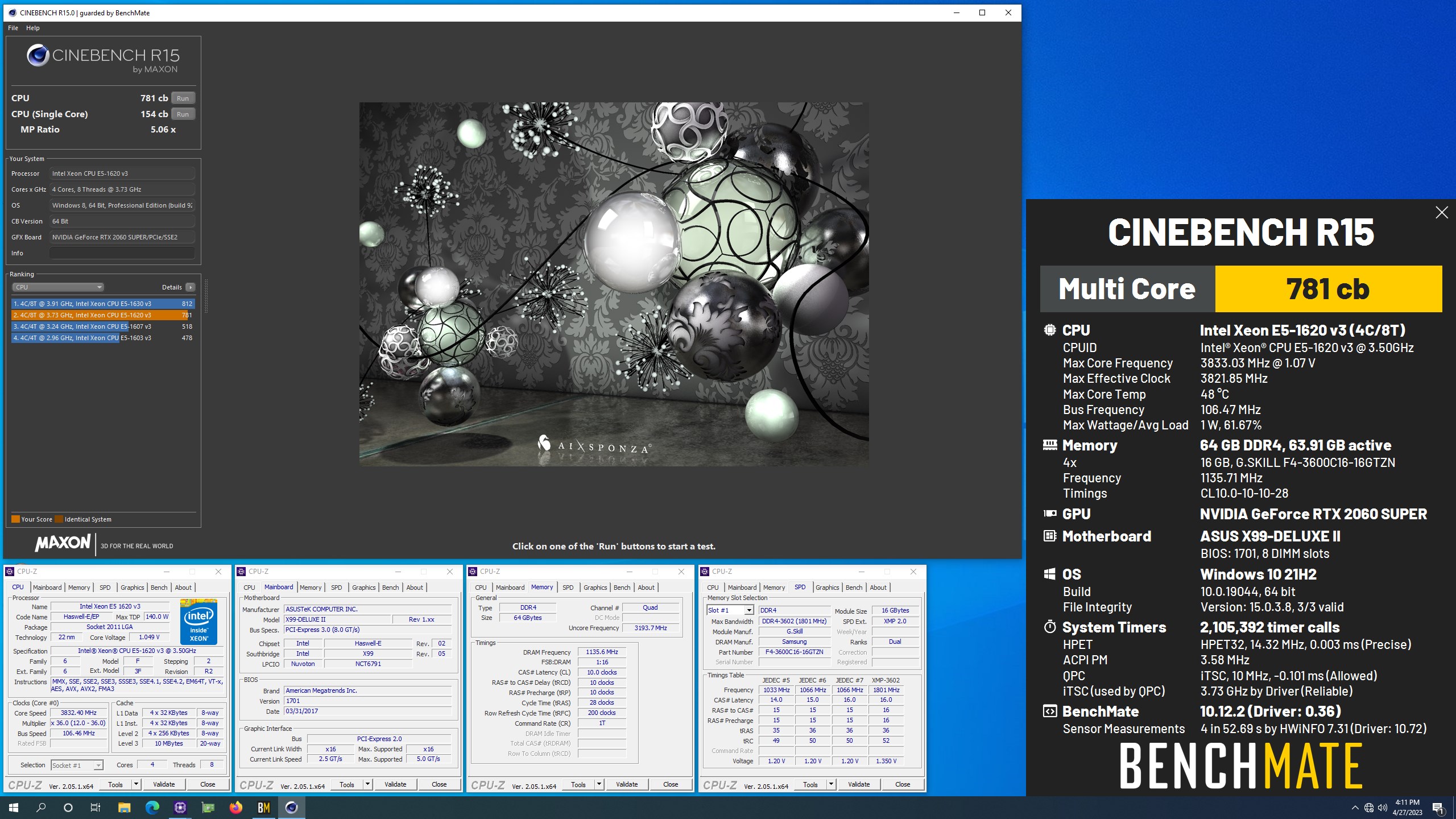The image size is (1456, 819).
Task: Switch to Cinebench taskbar icon
Action: click(x=291, y=808)
